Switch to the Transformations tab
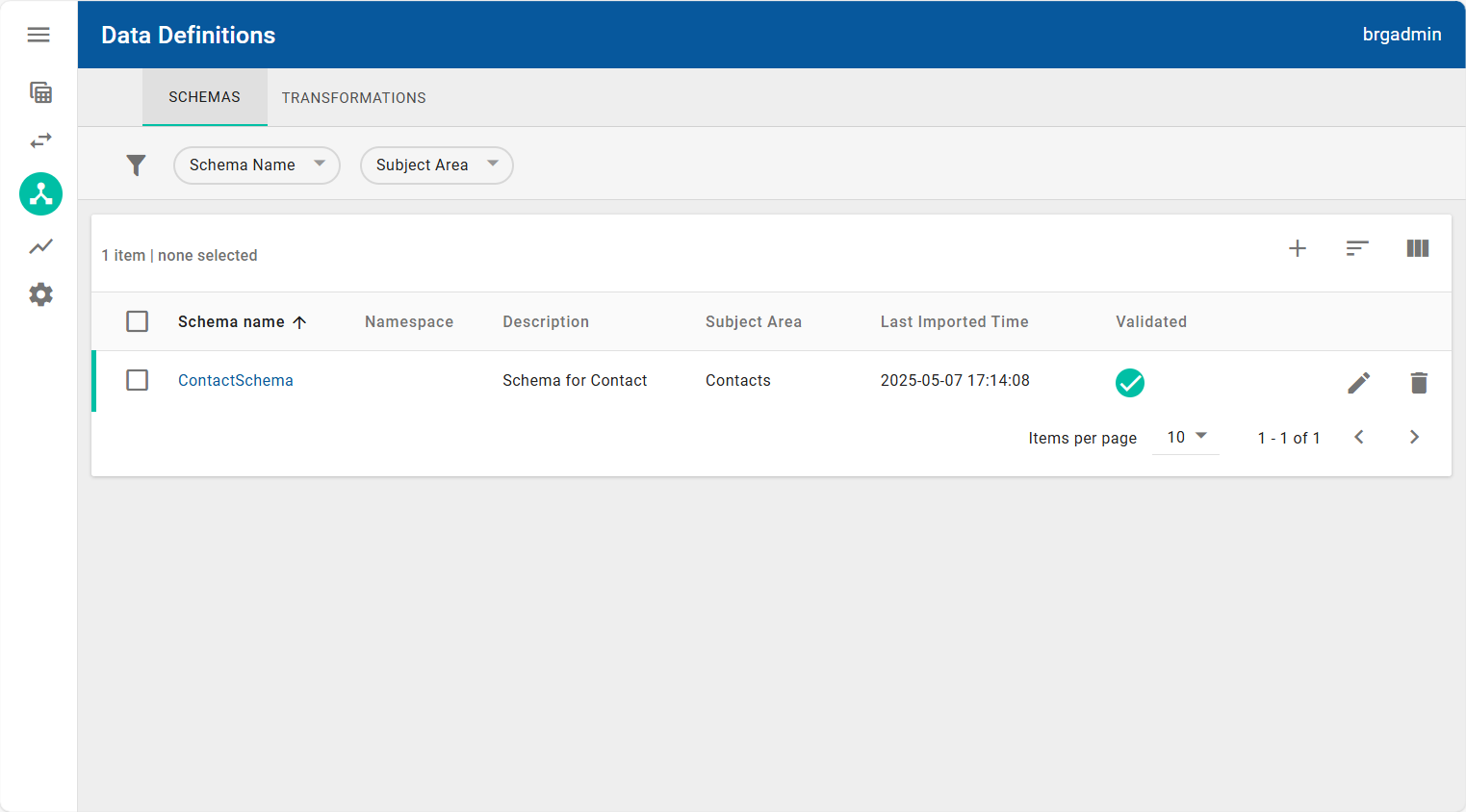Screen dimensions: 1466x812 point(353,98)
